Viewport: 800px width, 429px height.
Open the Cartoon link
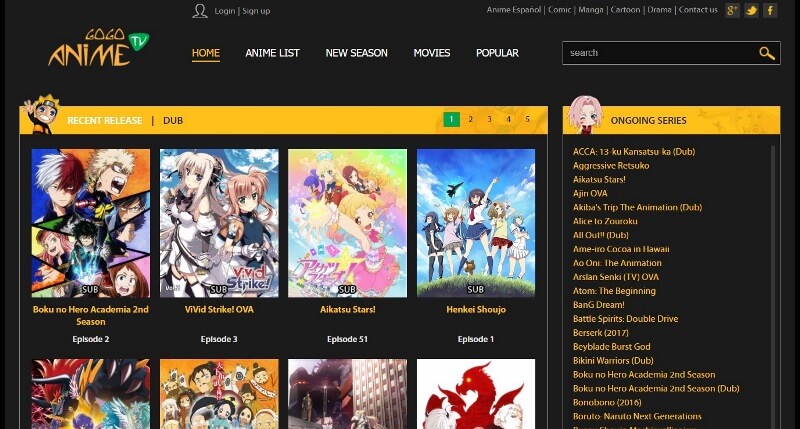click(625, 10)
